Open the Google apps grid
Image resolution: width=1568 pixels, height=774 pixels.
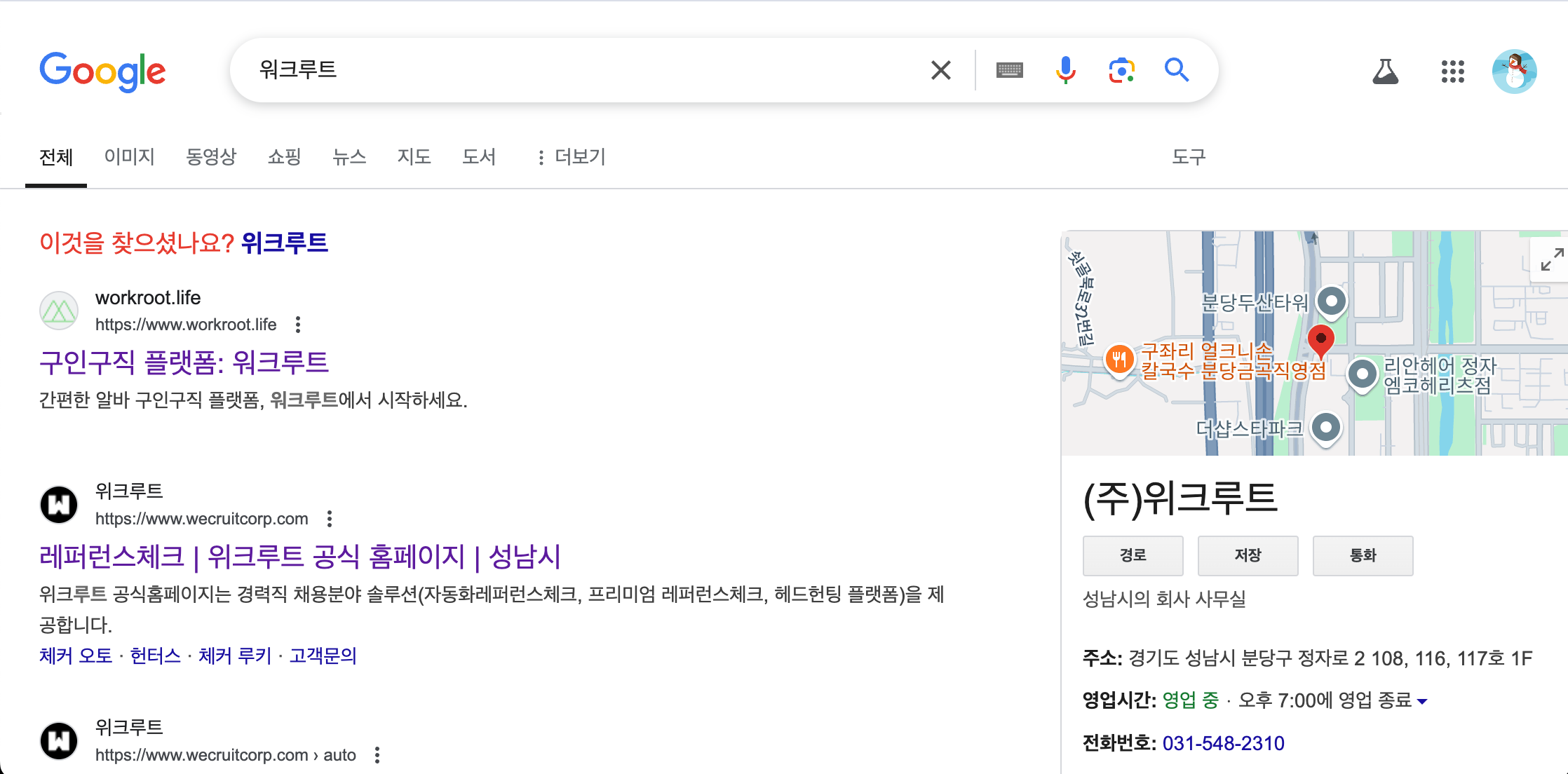point(1452,71)
